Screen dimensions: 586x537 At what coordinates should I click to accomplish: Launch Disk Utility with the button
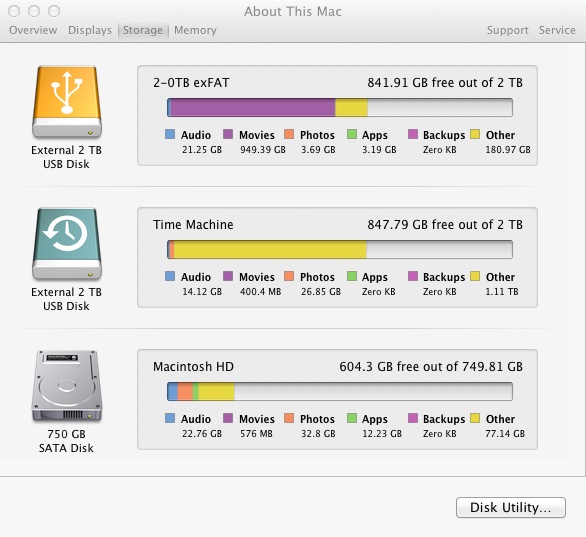click(x=511, y=507)
